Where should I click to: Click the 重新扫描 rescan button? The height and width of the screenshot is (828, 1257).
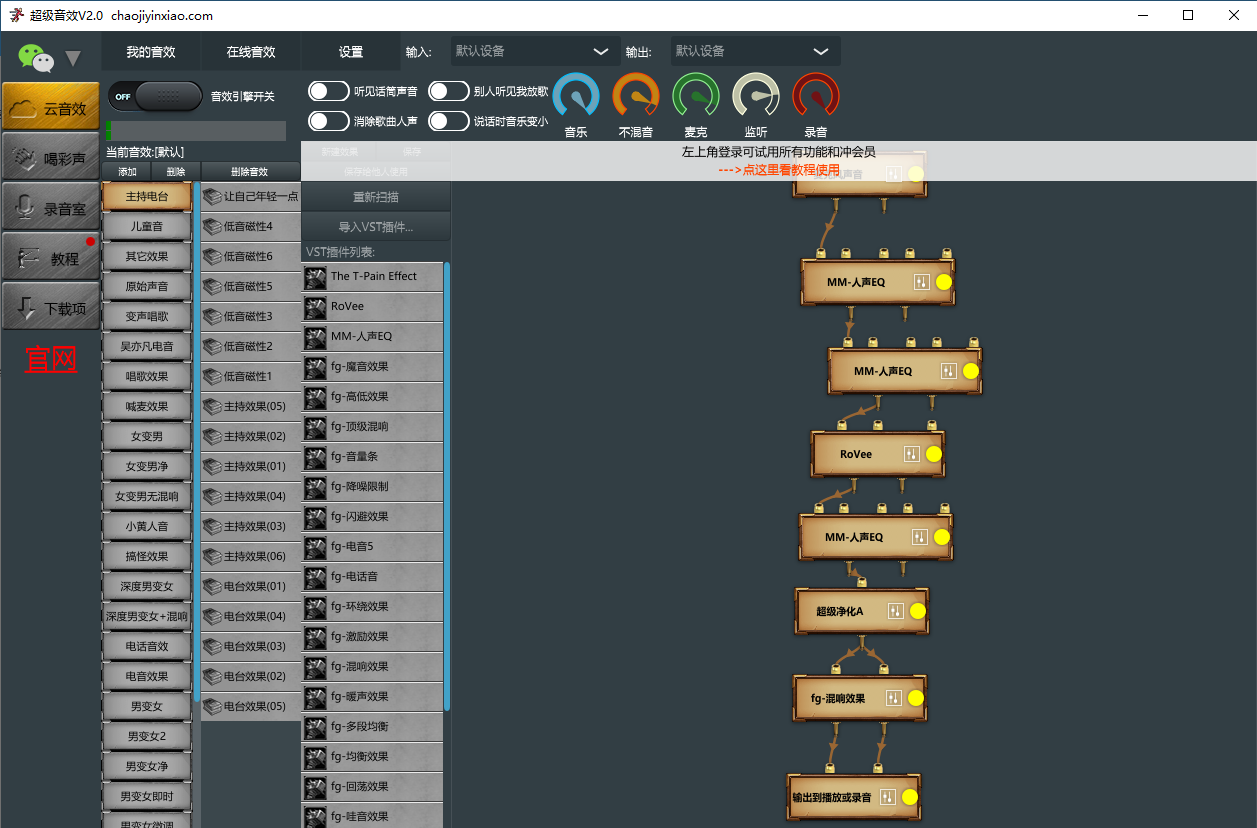coord(374,196)
